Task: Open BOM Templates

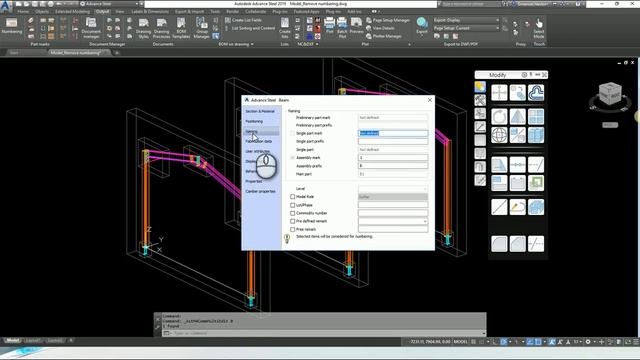Action: coord(181,28)
